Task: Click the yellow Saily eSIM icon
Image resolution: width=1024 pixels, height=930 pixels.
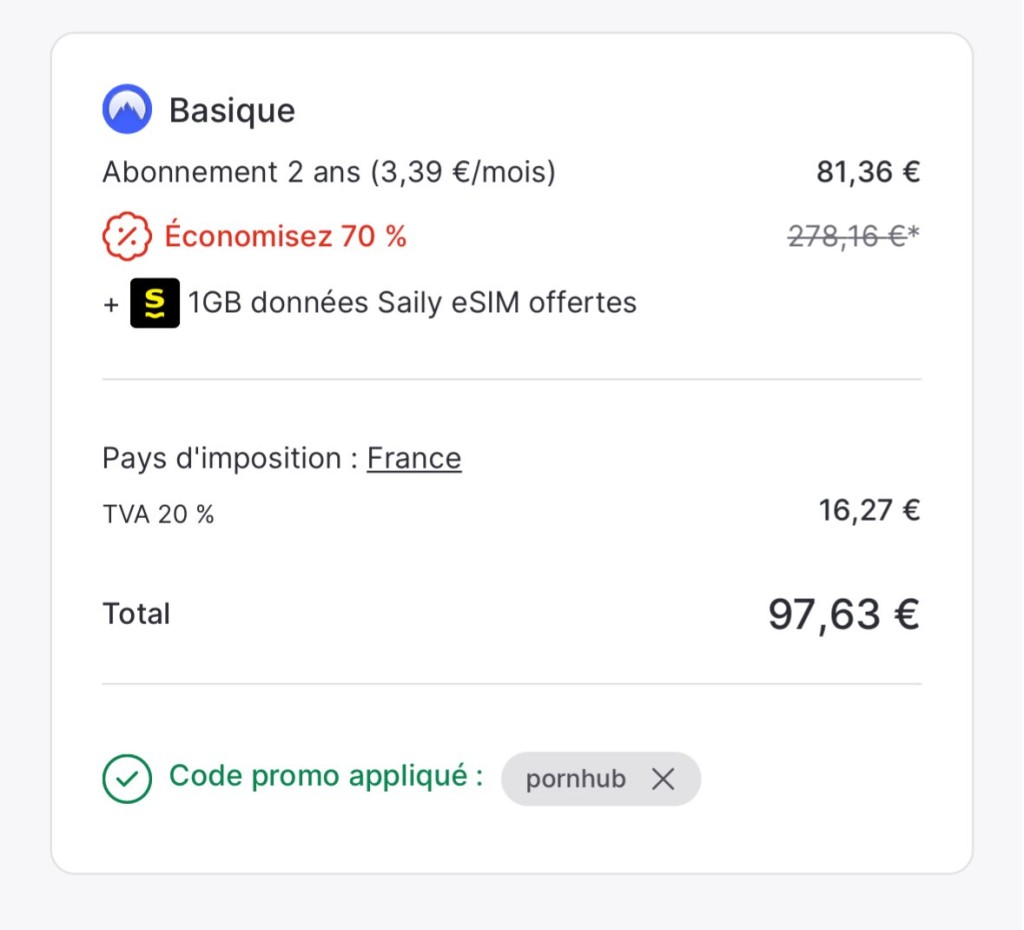Action: coord(155,303)
